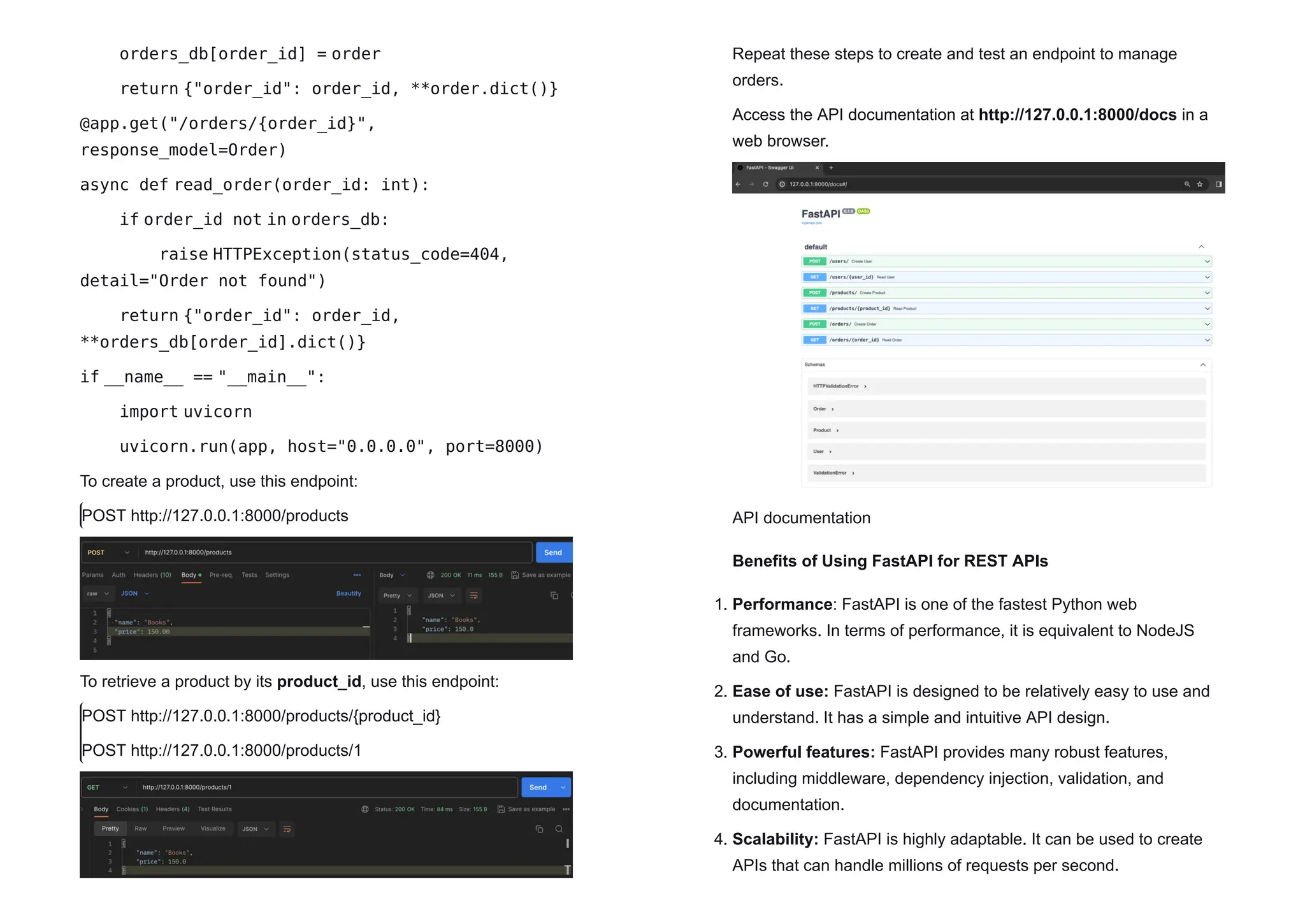Open the Body dropdown in POST response header
This screenshot has width=1305, height=924.
pos(393,575)
